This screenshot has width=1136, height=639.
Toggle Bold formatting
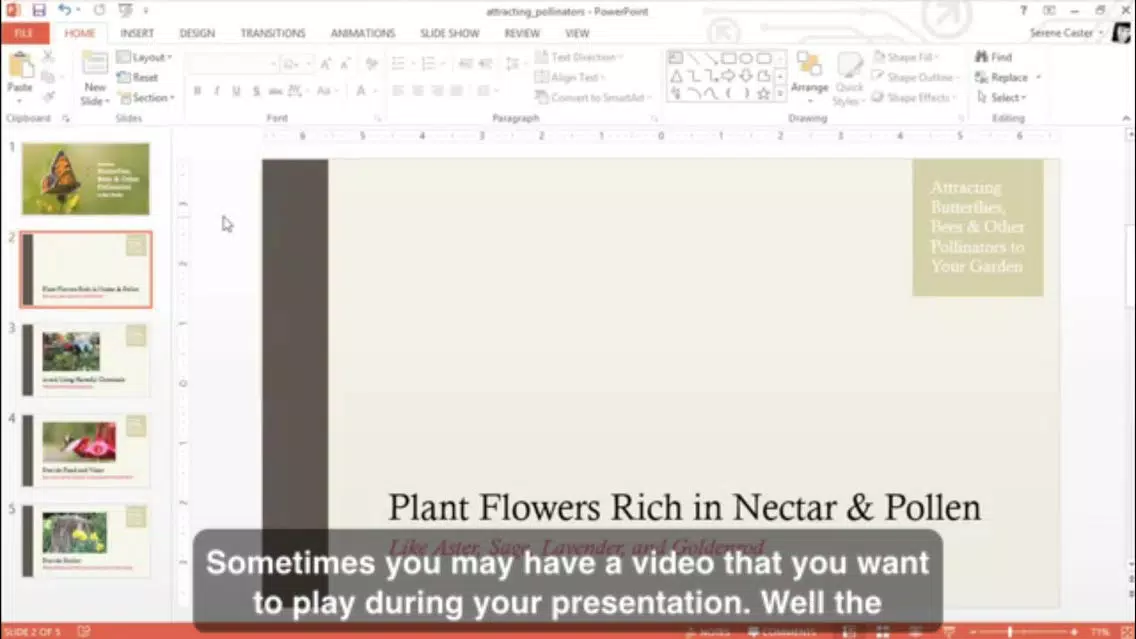[197, 91]
